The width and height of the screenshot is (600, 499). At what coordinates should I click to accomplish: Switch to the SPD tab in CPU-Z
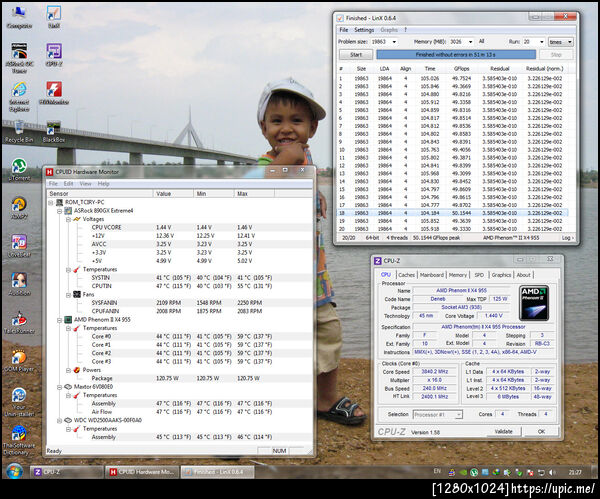tap(479, 275)
